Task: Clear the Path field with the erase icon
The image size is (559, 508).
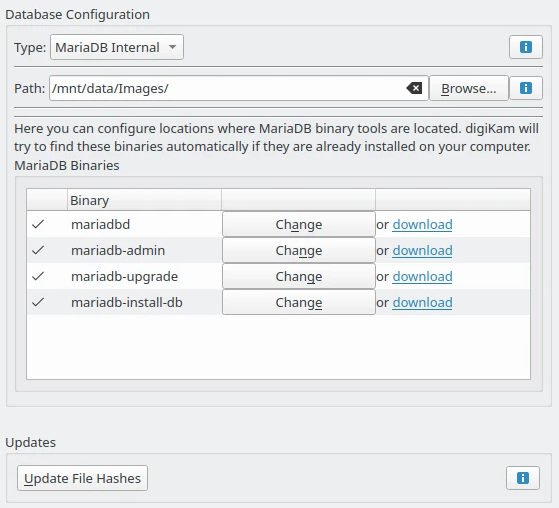Action: pyautogui.click(x=414, y=88)
